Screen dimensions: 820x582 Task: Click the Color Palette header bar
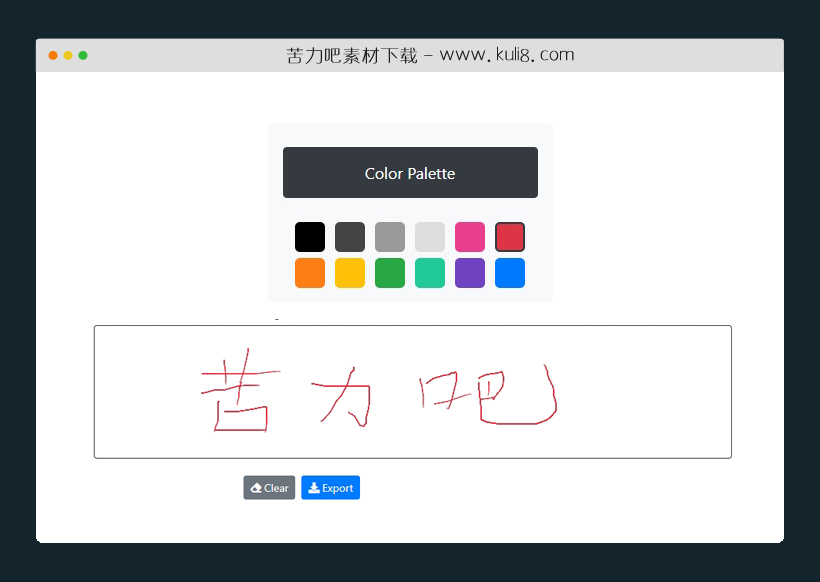pyautogui.click(x=410, y=172)
